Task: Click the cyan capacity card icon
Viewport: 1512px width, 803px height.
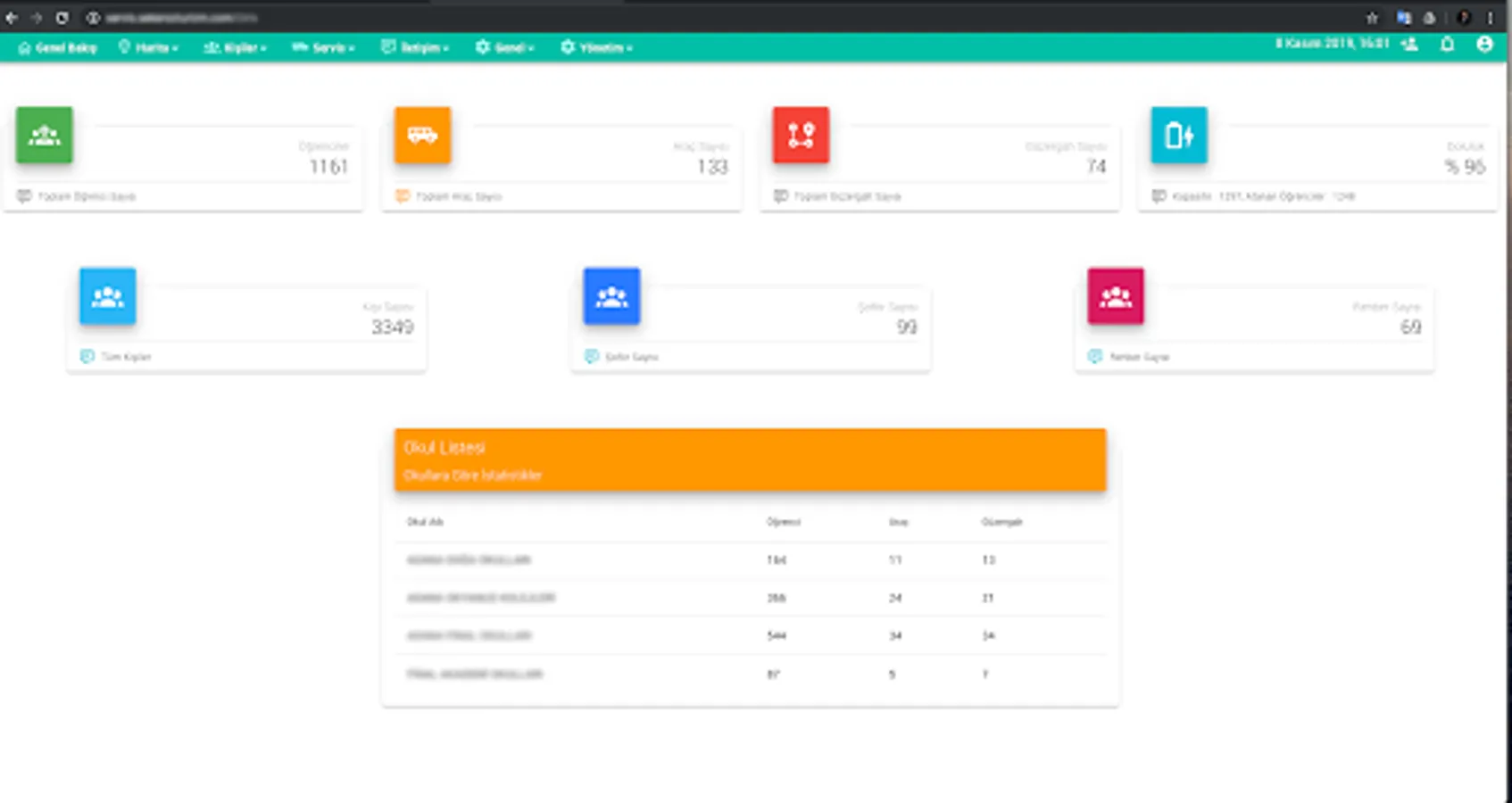Action: 1179,135
